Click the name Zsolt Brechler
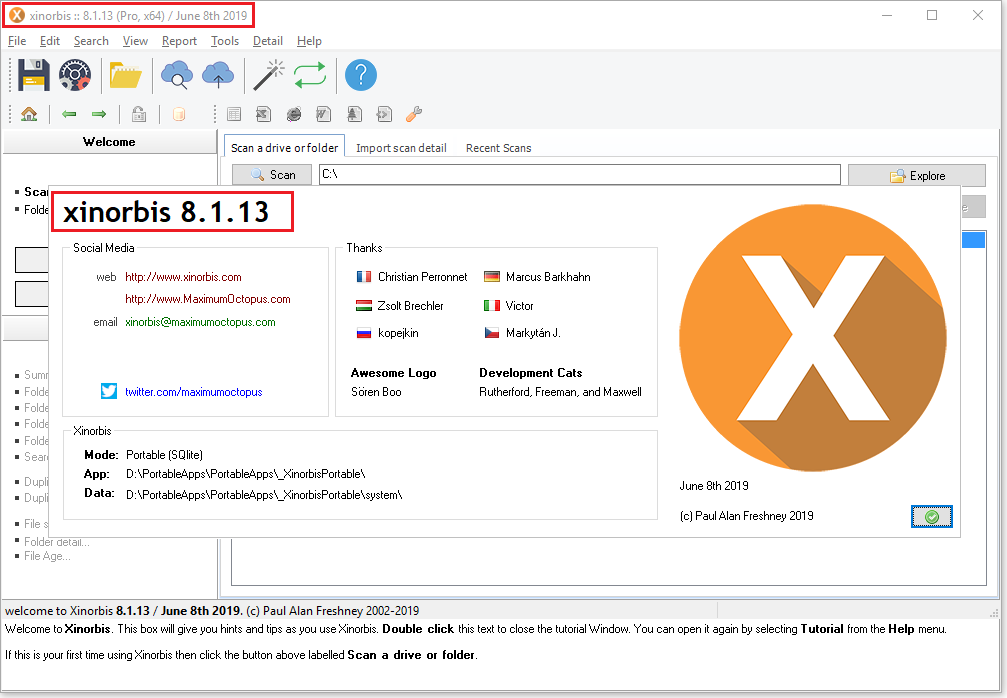1007x698 pixels. 410,306
